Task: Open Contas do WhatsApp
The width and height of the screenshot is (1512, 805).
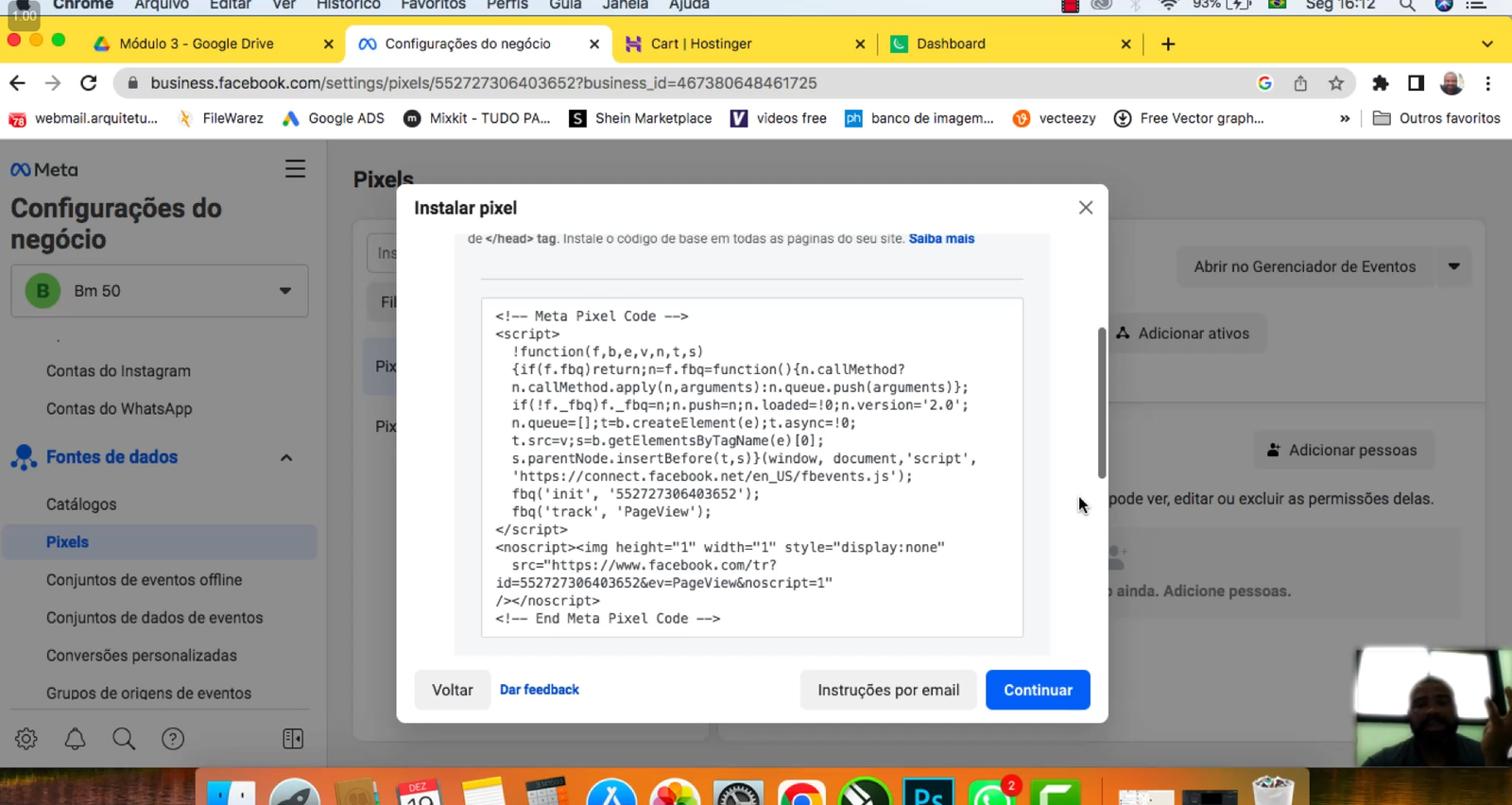Action: pos(119,409)
